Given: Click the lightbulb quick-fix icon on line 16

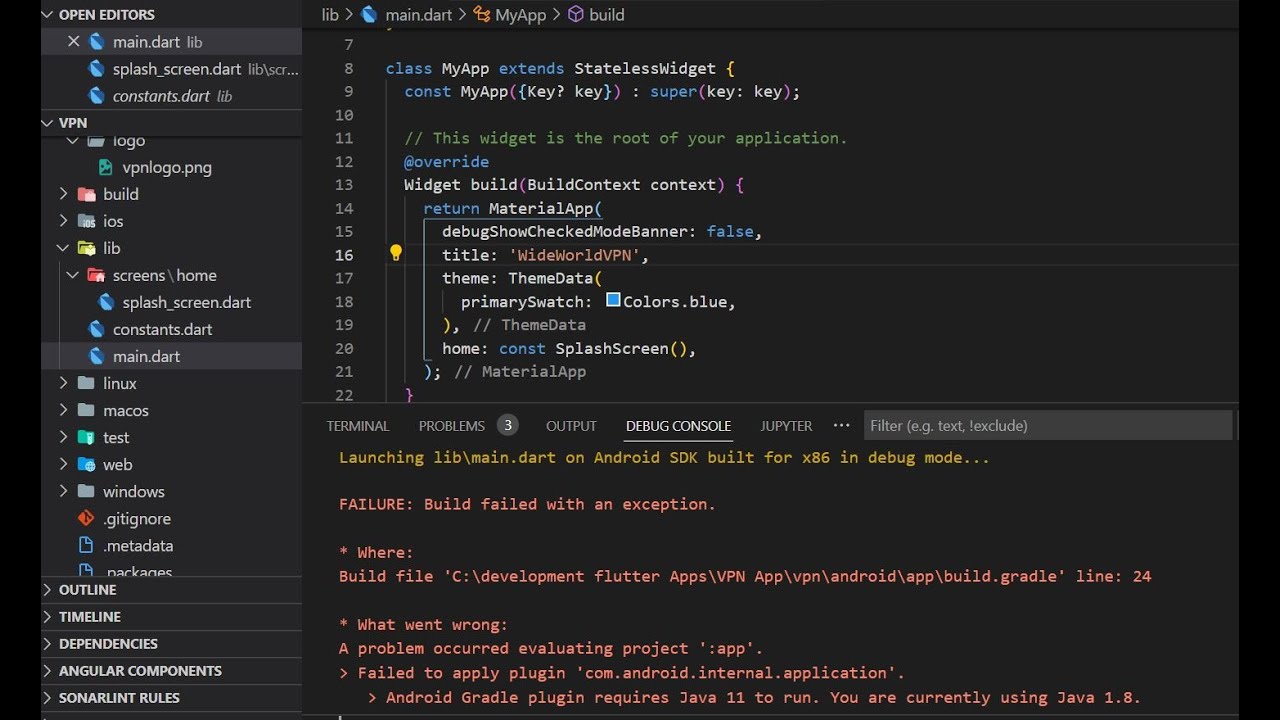Looking at the screenshot, I should [x=396, y=254].
